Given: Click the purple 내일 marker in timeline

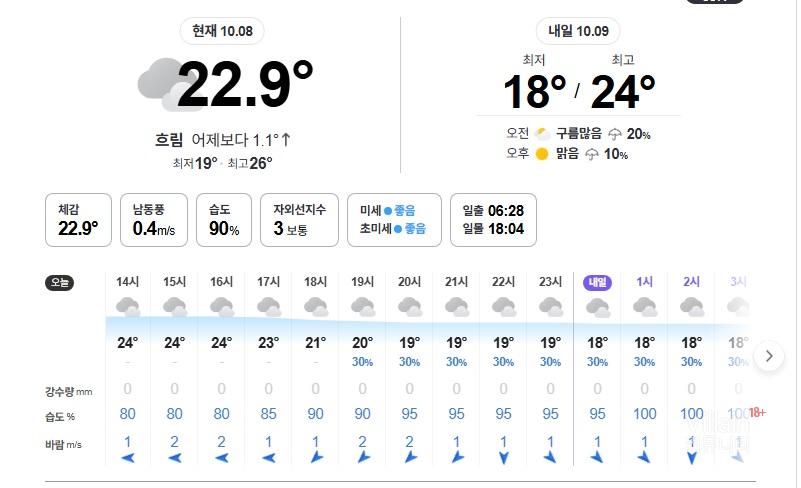Looking at the screenshot, I should tap(597, 283).
